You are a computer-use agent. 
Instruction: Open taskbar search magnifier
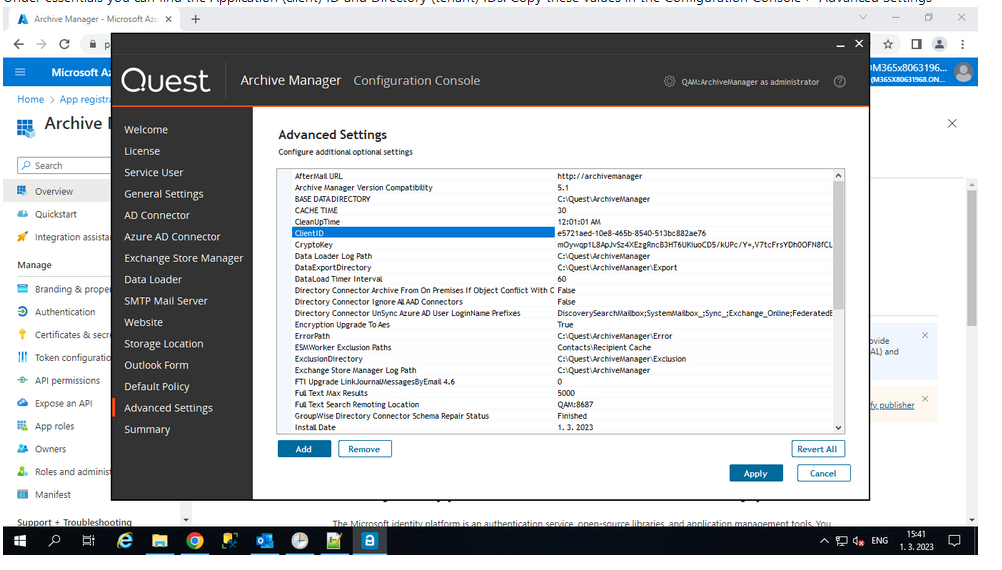pos(54,541)
